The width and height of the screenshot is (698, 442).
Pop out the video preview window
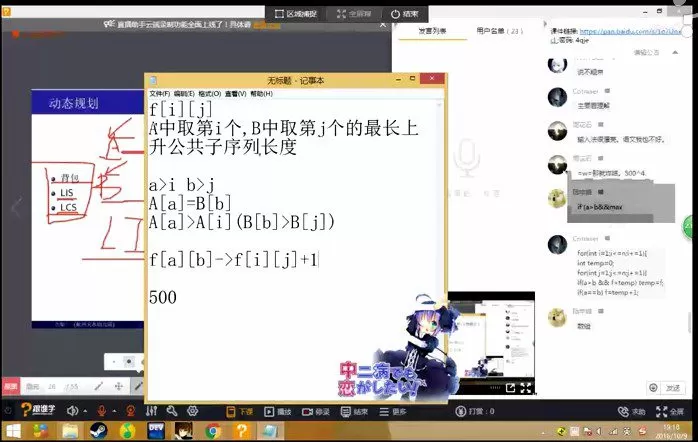pyautogui.click(x=511, y=388)
